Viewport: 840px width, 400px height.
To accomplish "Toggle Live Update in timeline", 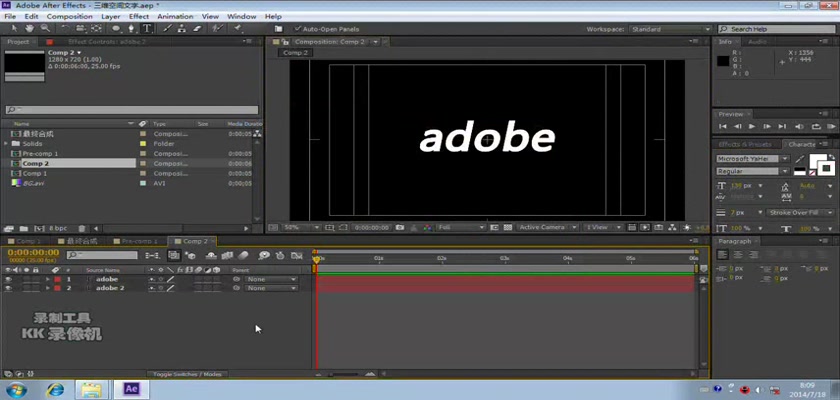I will point(174,256).
